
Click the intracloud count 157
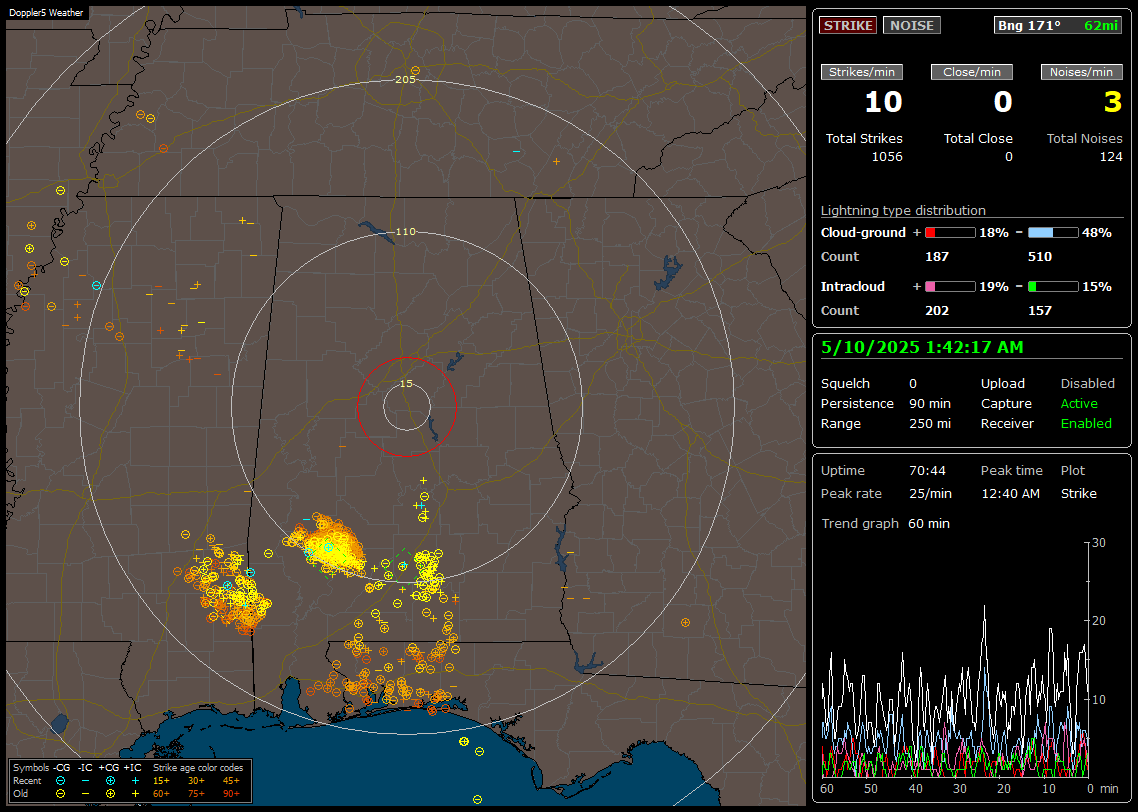click(1039, 311)
